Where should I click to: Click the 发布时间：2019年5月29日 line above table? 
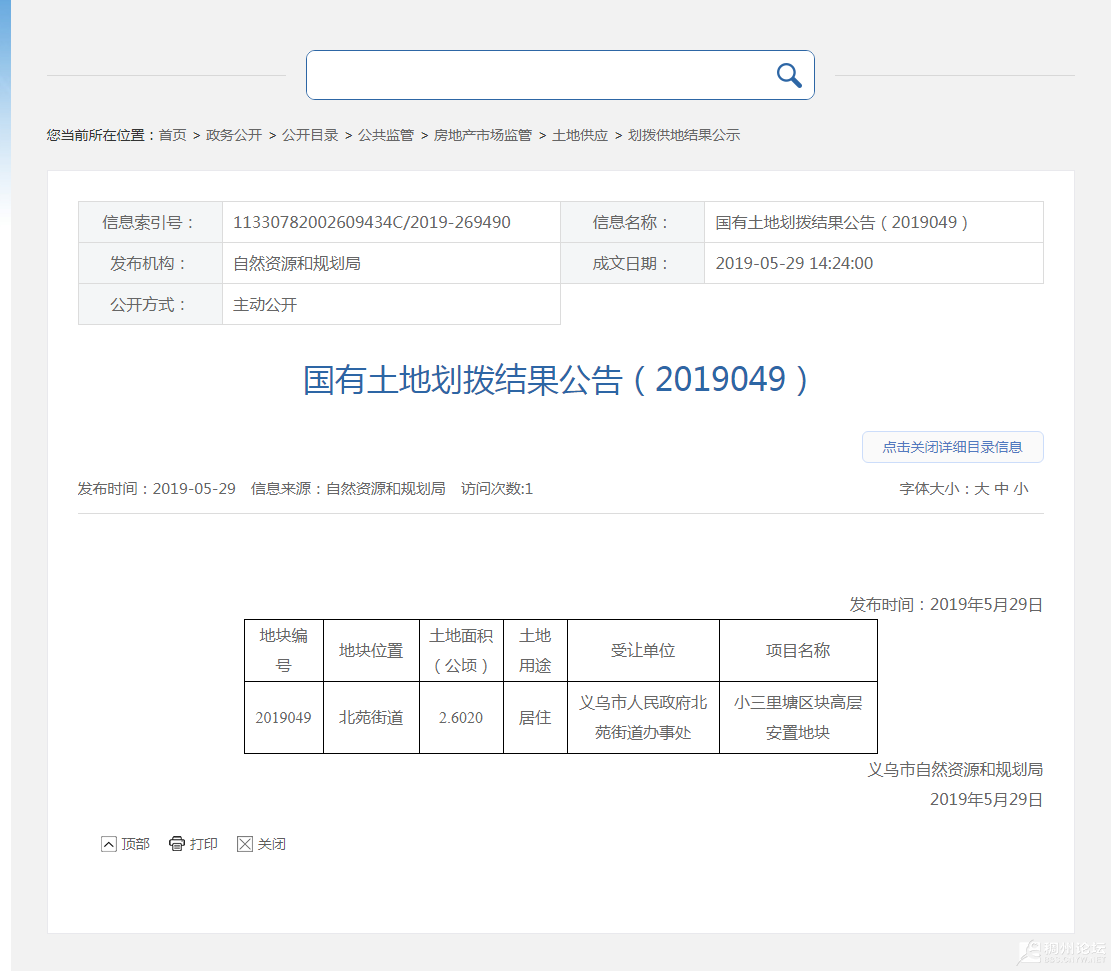[x=946, y=605]
